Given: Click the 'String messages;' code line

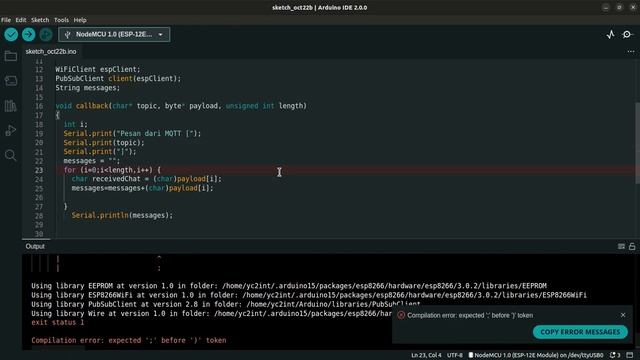Looking at the screenshot, I should [x=88, y=88].
